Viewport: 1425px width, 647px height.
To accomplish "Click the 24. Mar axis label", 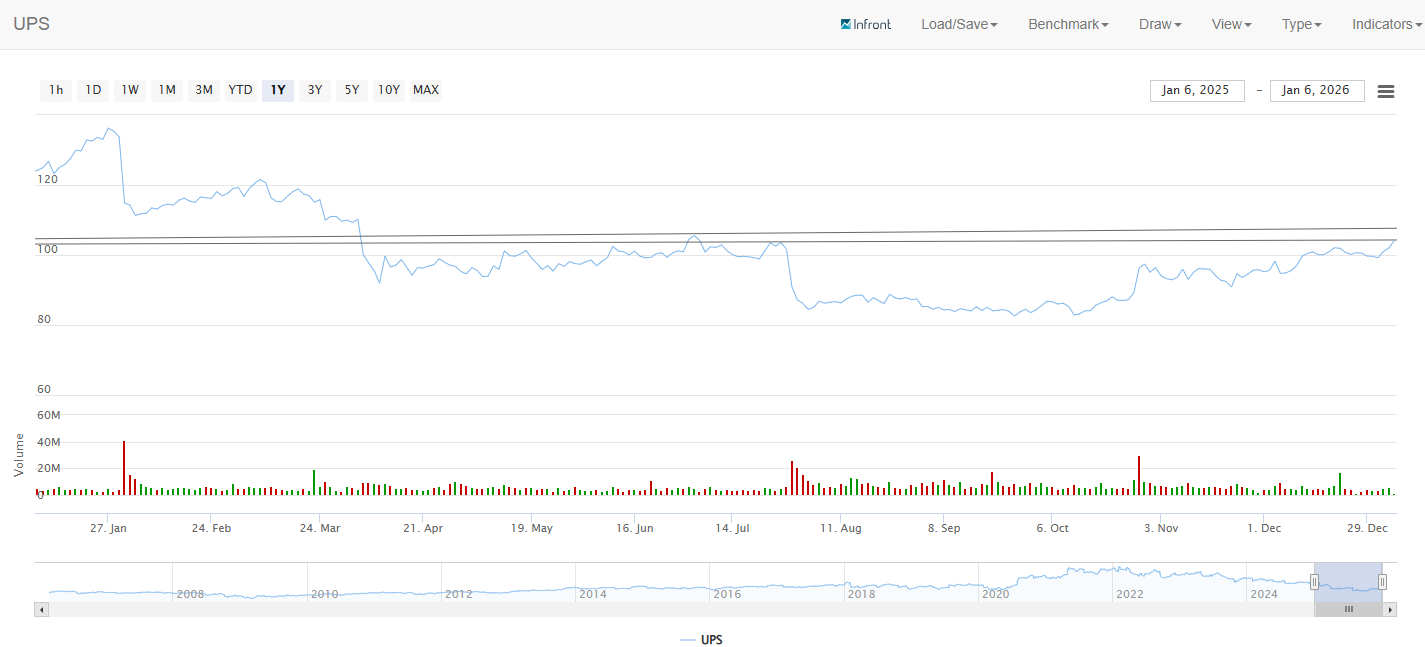I will point(320,528).
